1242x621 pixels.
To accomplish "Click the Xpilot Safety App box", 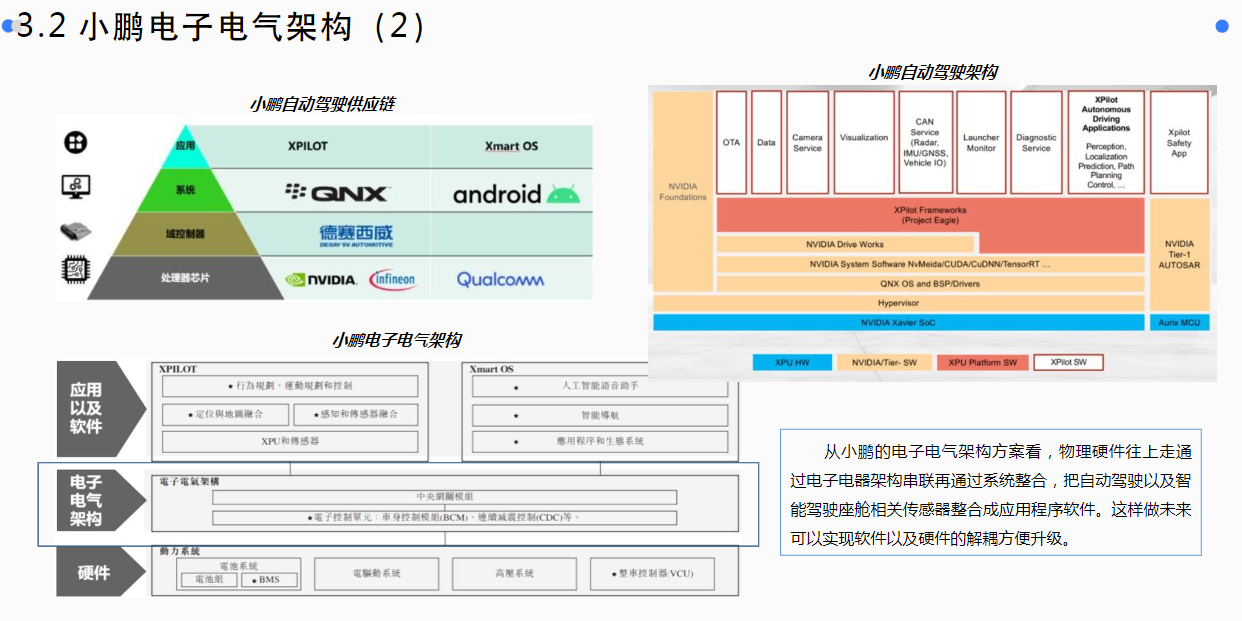I will tap(1179, 142).
